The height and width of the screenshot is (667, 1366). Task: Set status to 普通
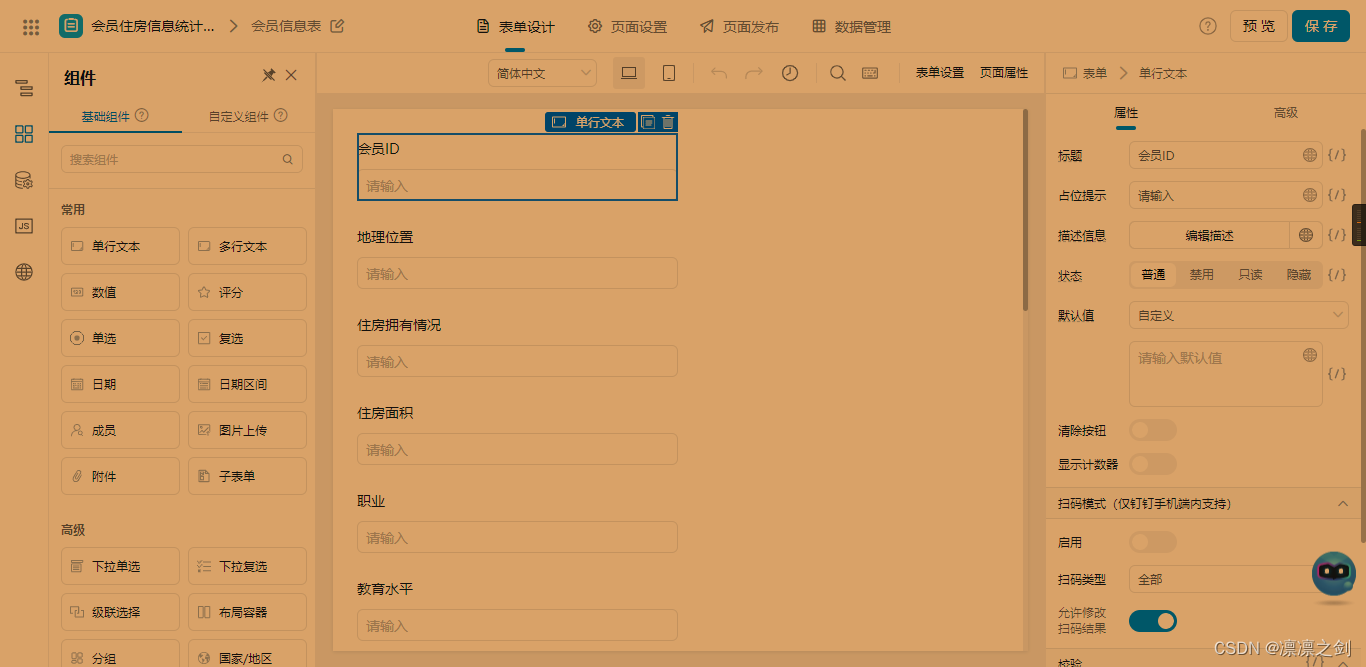coord(1153,275)
